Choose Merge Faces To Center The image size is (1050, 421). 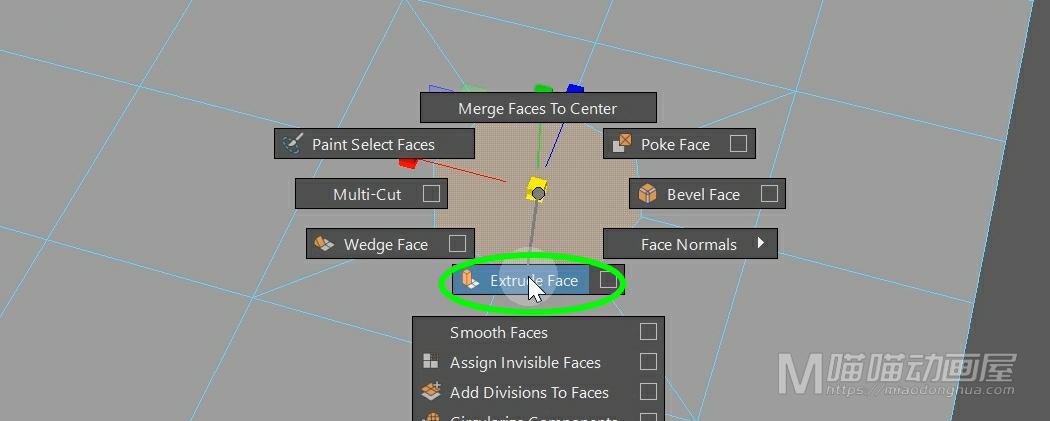click(538, 108)
